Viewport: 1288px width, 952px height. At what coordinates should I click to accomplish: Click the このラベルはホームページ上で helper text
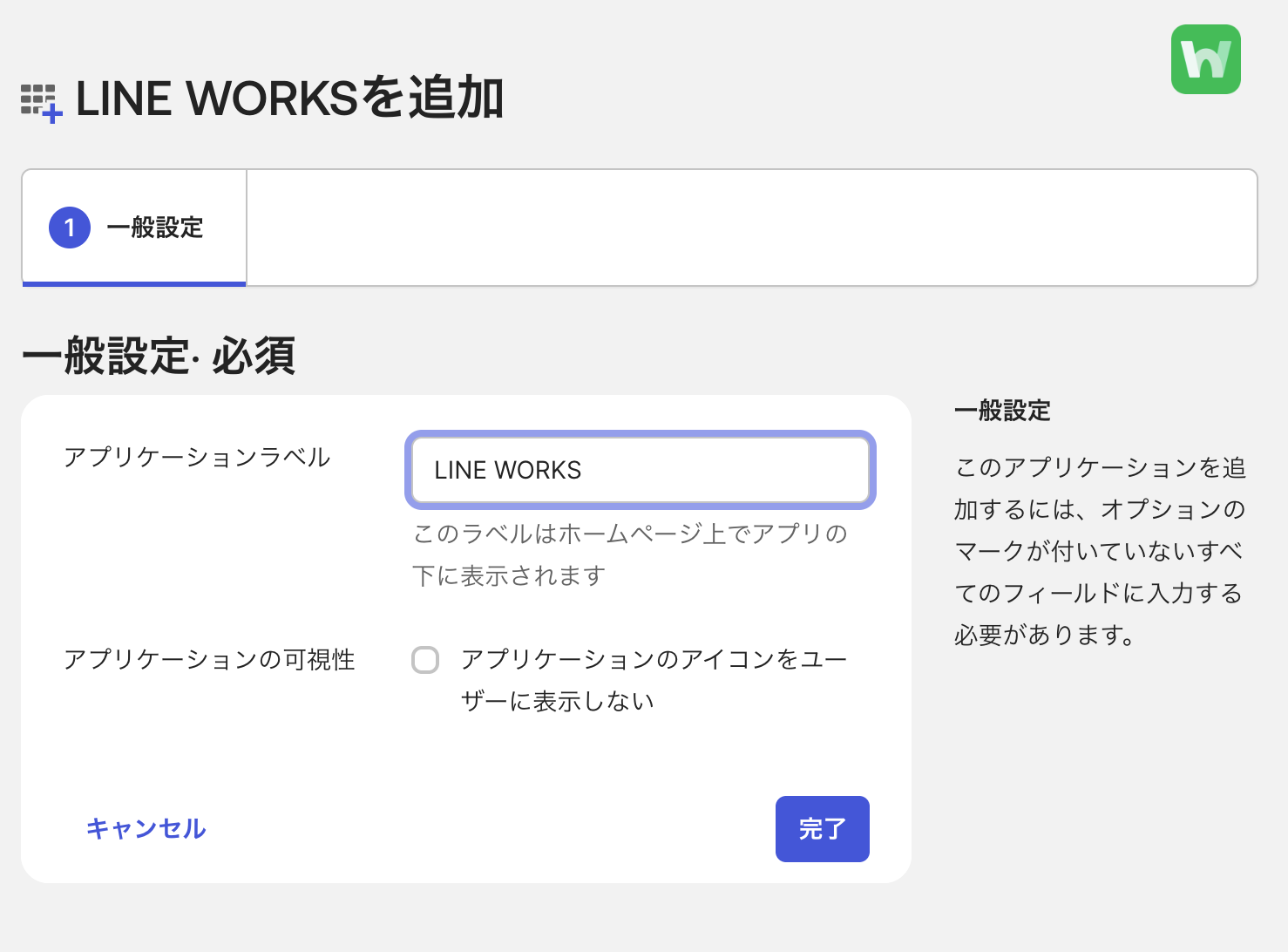pos(630,554)
